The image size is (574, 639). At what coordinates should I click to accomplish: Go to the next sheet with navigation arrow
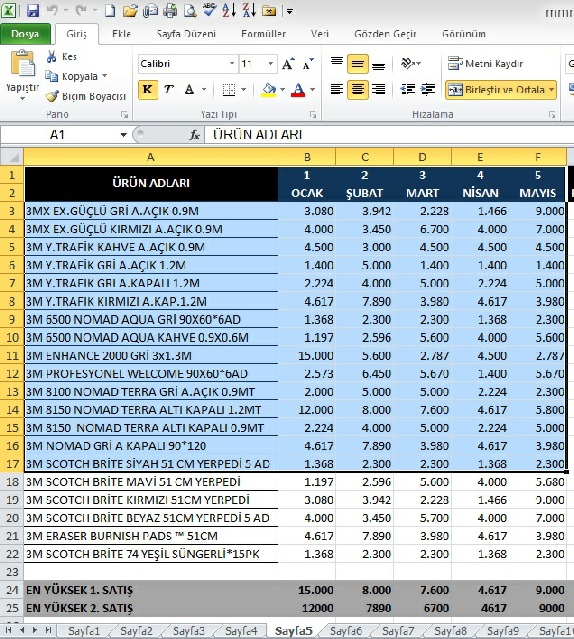[35, 630]
